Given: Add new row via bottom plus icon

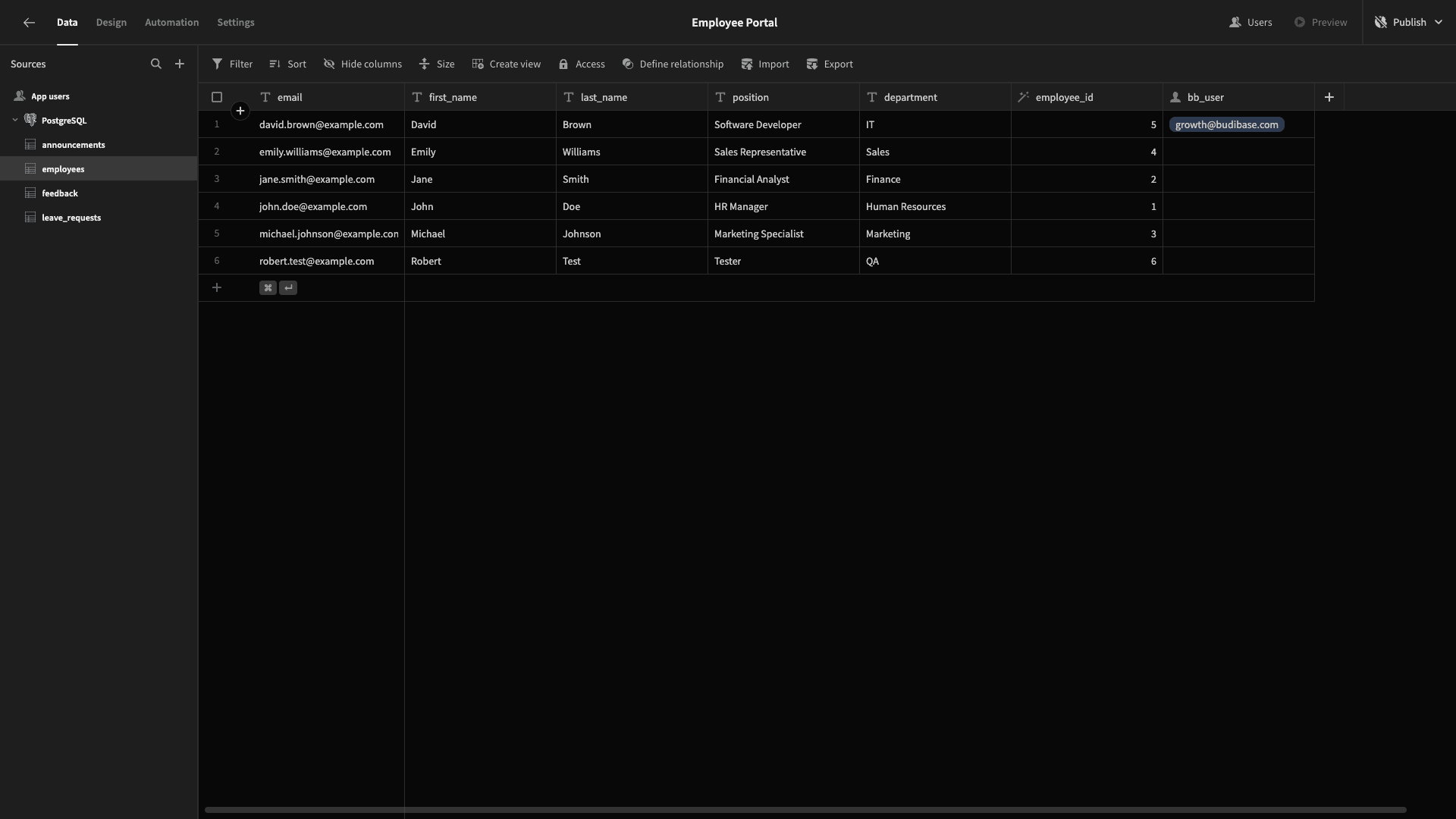Looking at the screenshot, I should click(x=217, y=288).
